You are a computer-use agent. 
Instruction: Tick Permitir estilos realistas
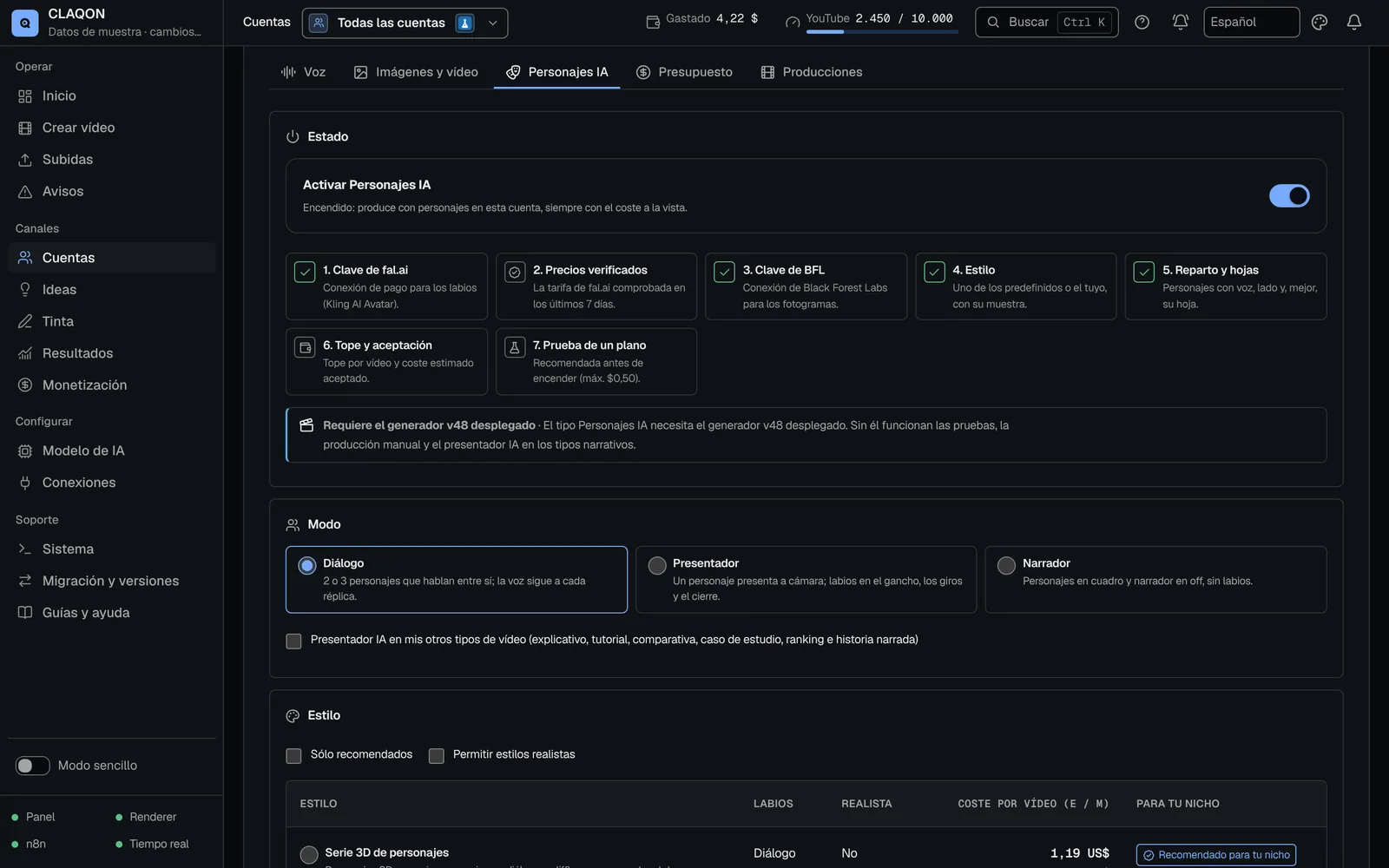coord(437,755)
